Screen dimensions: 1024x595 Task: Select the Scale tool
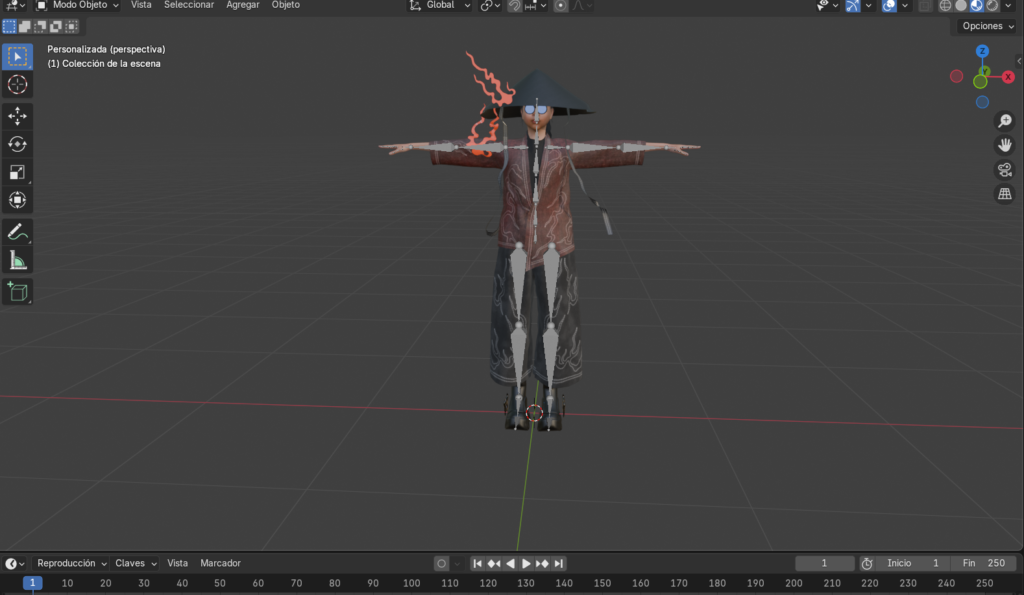[17, 172]
